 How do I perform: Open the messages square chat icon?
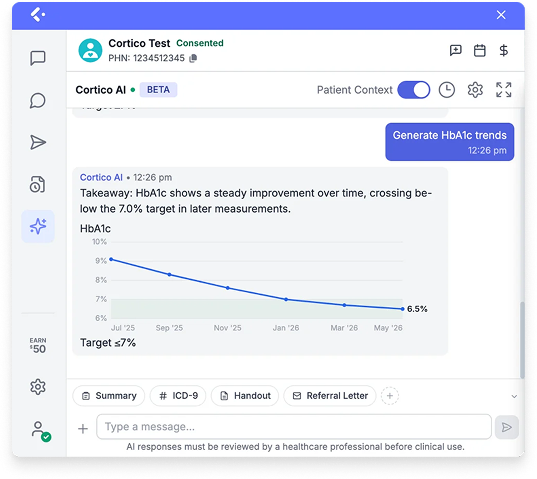point(38,58)
